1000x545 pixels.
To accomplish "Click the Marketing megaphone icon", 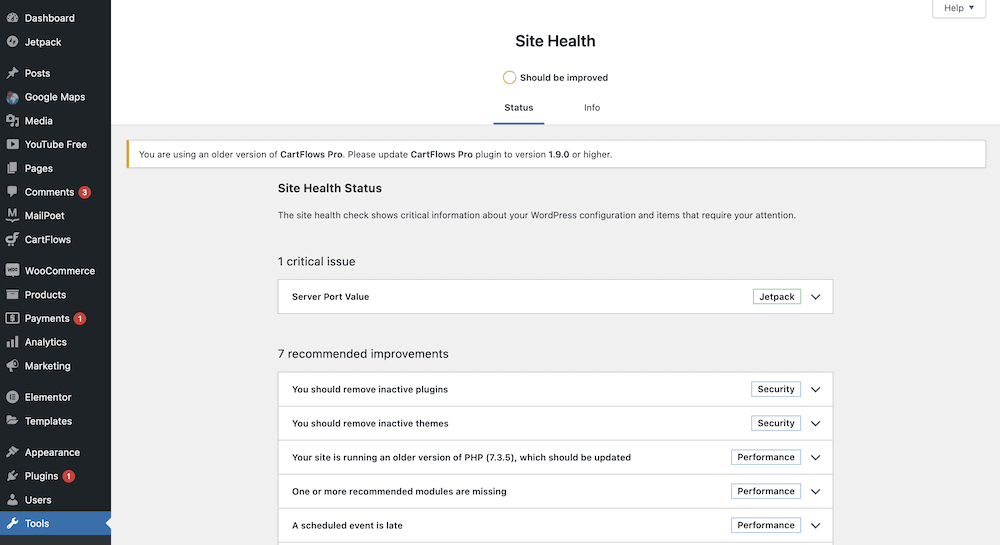I will point(12,366).
